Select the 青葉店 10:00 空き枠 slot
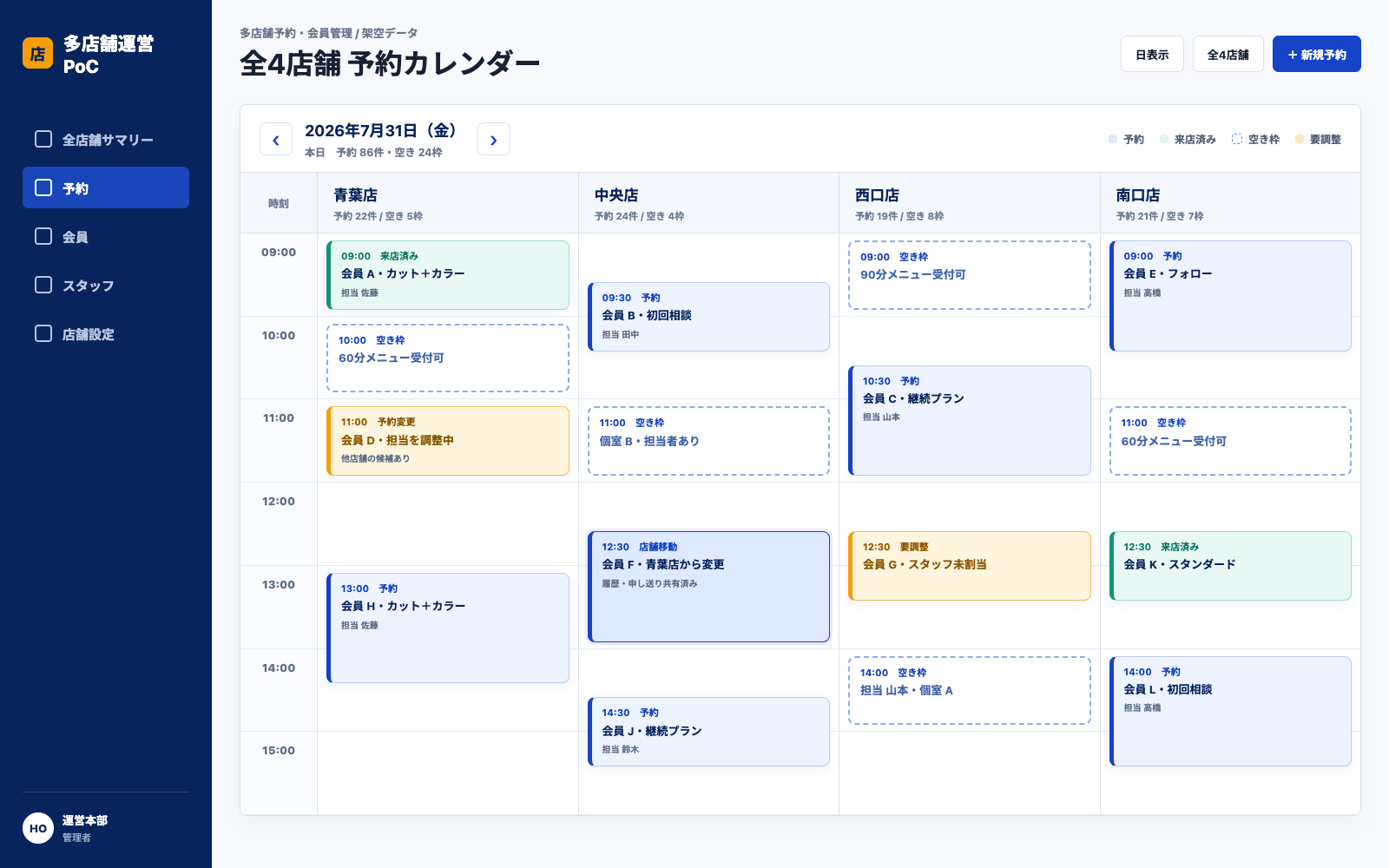The image size is (1389, 868). (x=448, y=358)
